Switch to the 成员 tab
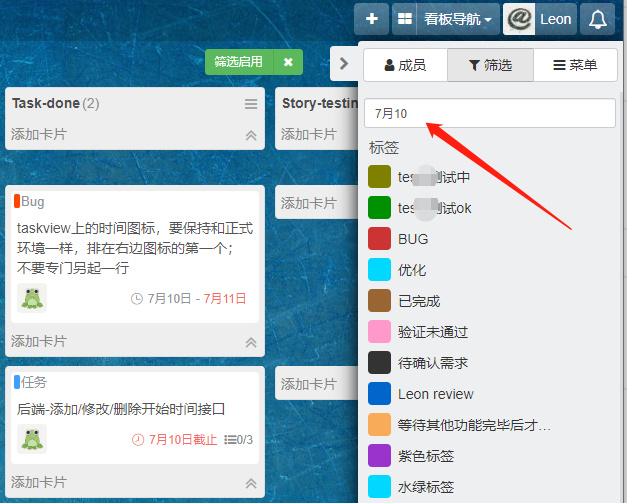 [x=404, y=65]
